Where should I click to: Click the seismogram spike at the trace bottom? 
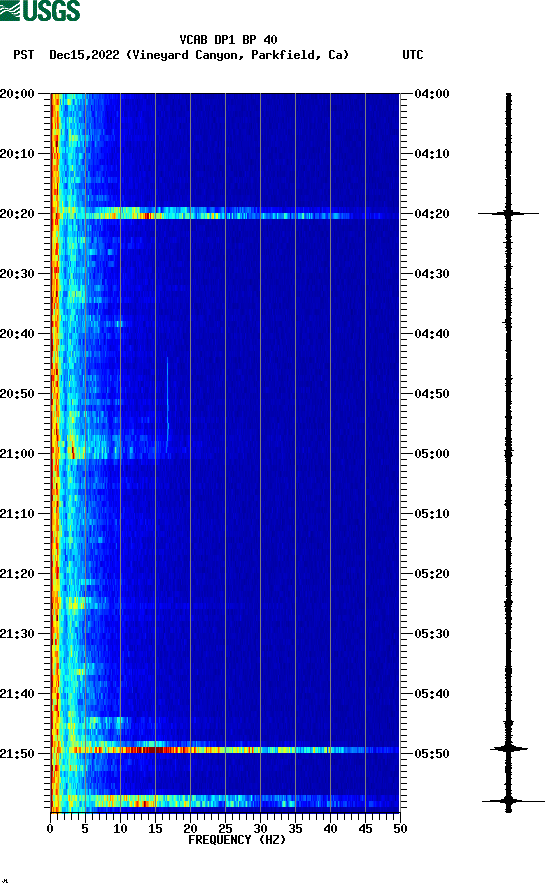point(512,801)
